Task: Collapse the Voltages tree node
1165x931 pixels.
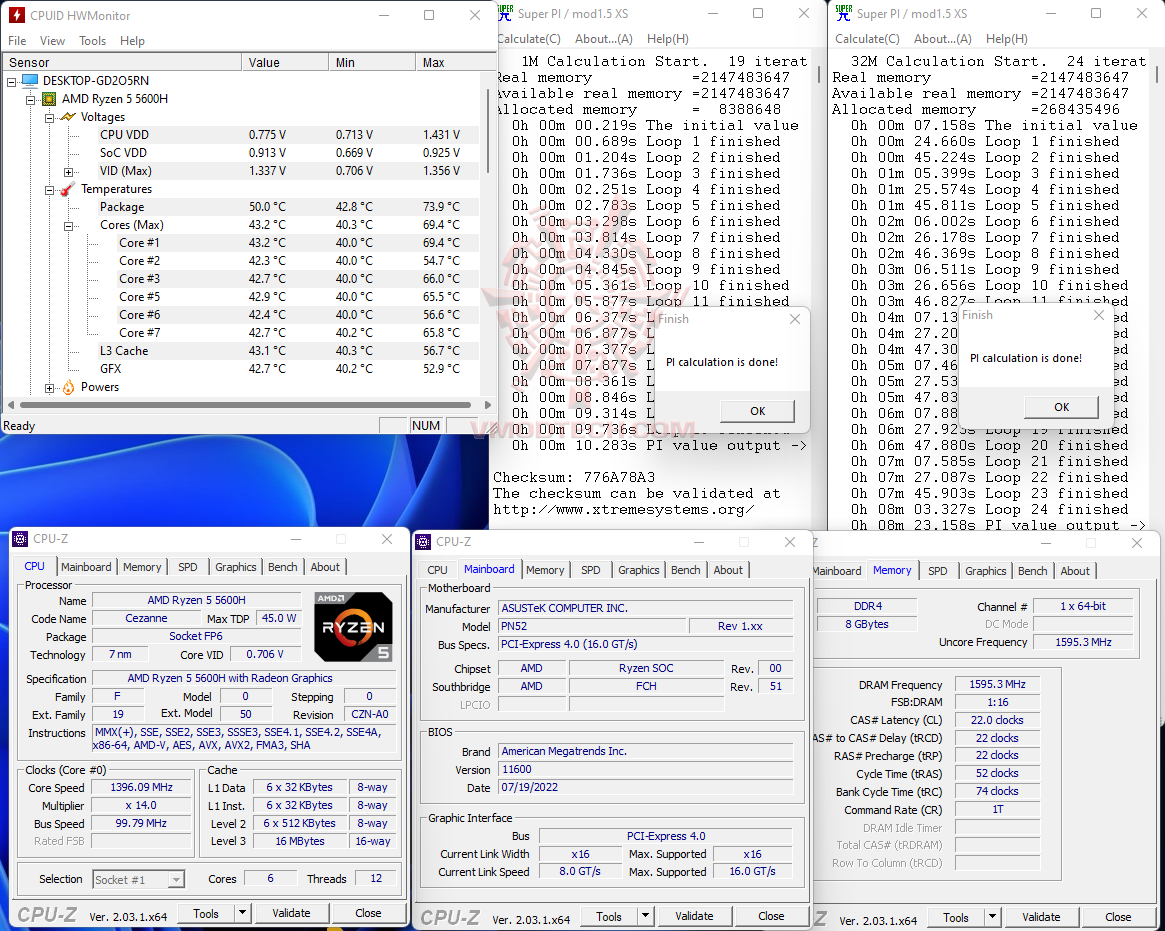Action: point(49,117)
